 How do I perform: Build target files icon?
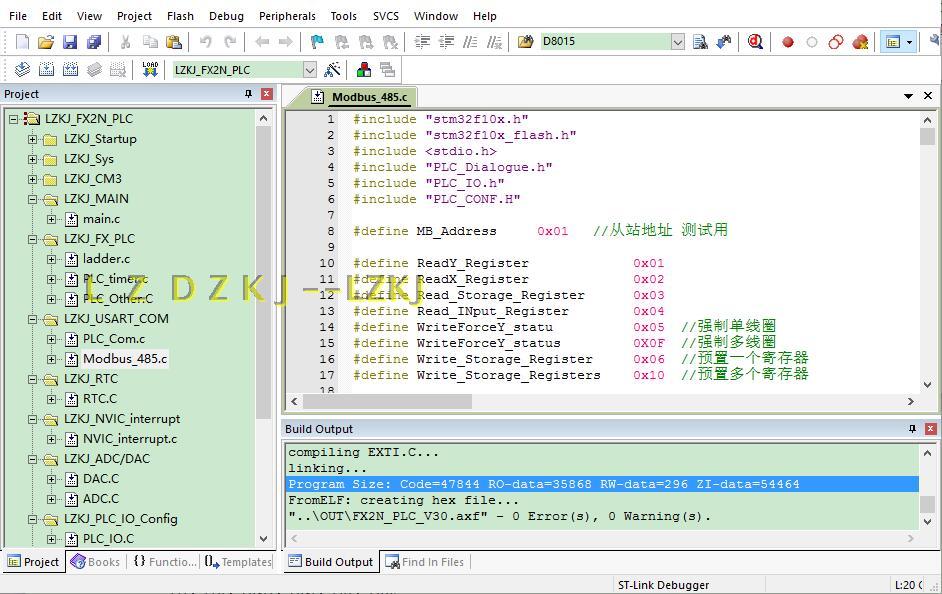46,70
